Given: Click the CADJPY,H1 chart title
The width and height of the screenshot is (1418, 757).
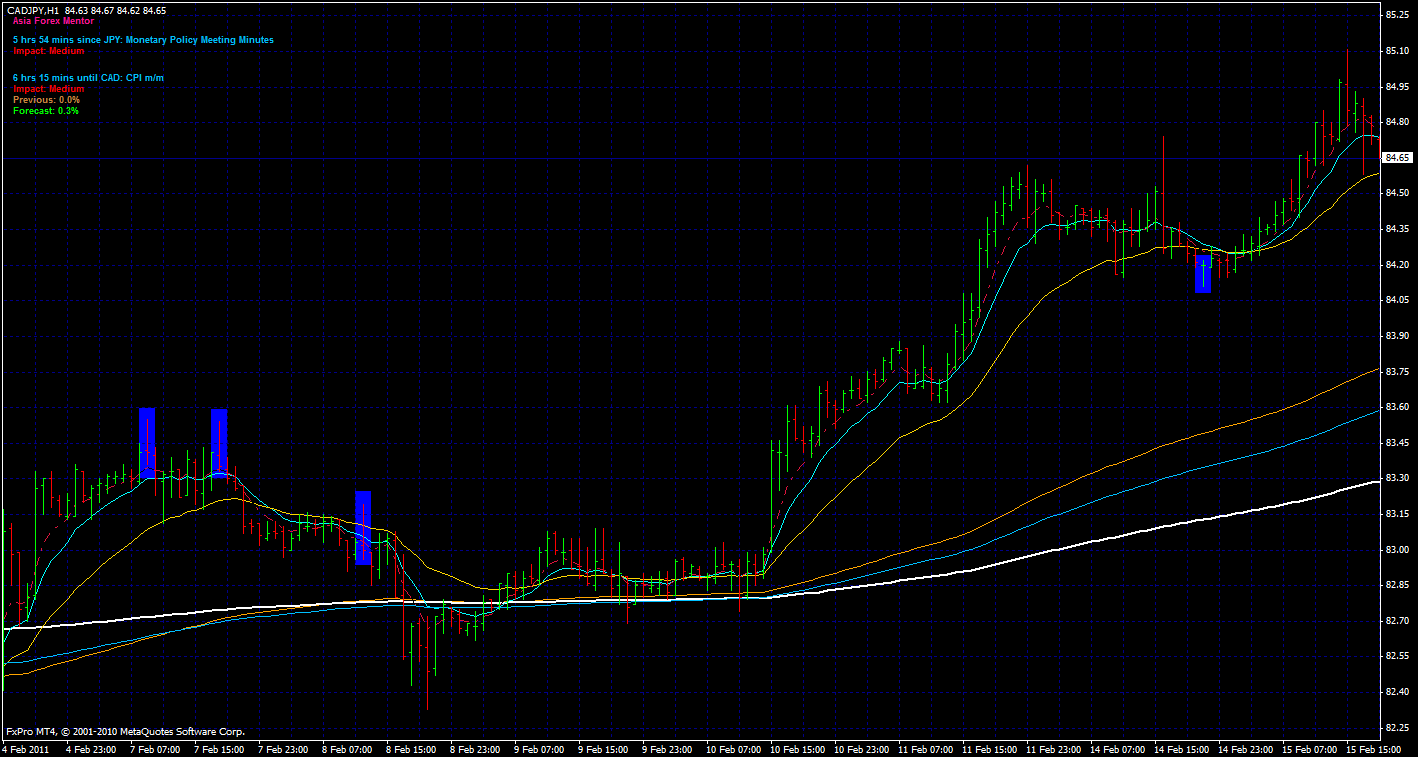Looking at the screenshot, I should point(36,10).
